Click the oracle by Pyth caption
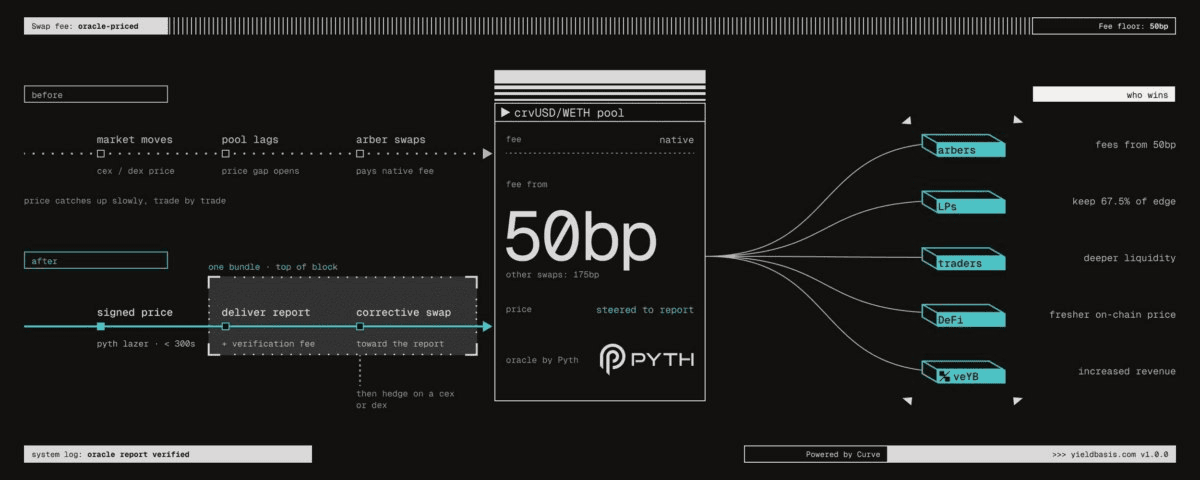The image size is (1200, 480). 542,360
